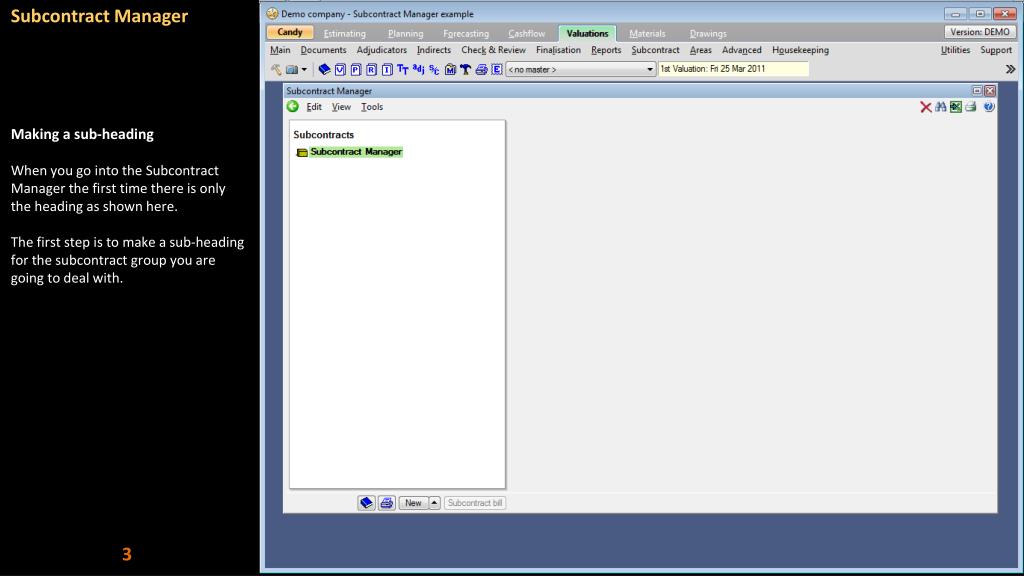Switch to the Cashflow tab
The height and width of the screenshot is (576, 1024).
pyautogui.click(x=526, y=33)
